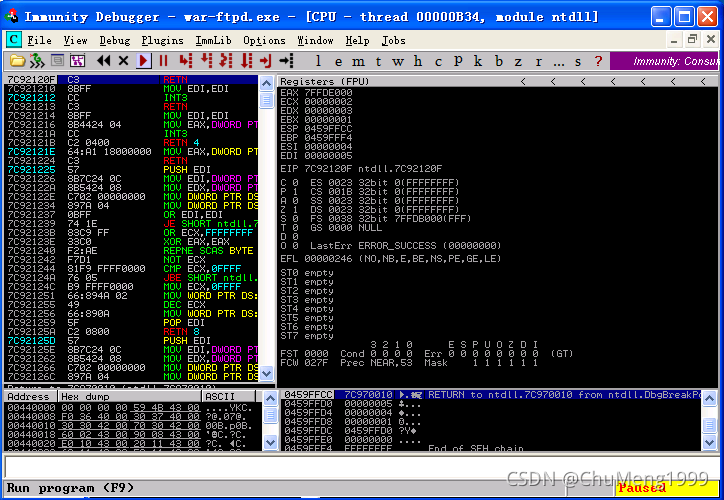Viewport: 724px width, 500px height.
Task: Click the command input field at bottom
Action: point(361,466)
